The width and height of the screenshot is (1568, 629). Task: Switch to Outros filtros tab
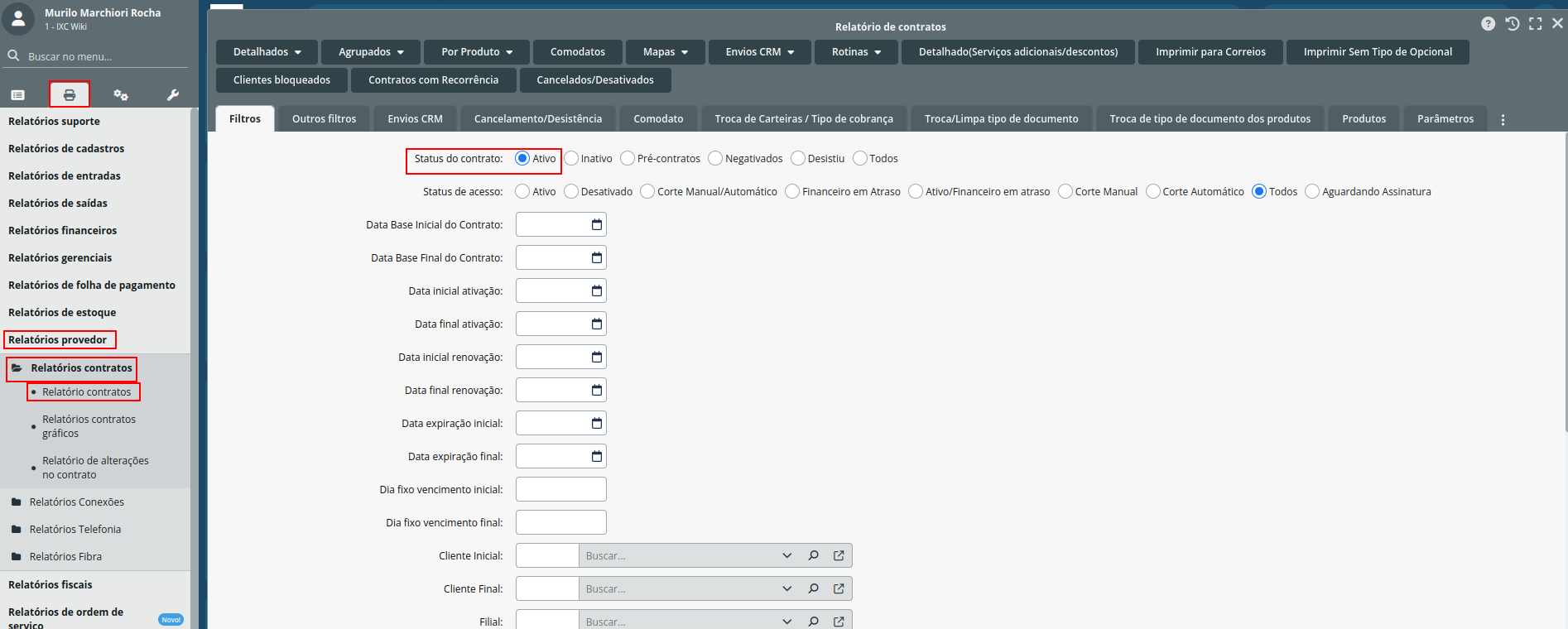(325, 118)
